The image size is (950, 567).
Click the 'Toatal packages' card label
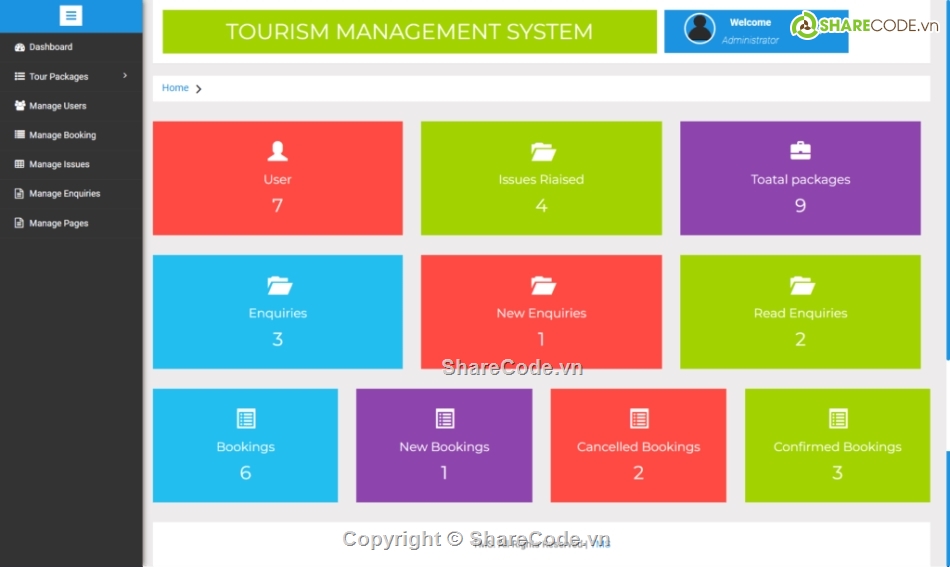pyautogui.click(x=800, y=180)
